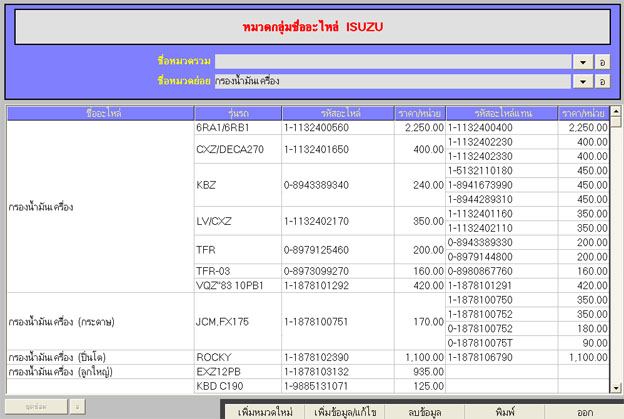Click the อ button beside ชื่อหมวดรวม
The image size is (624, 419).
[603, 62]
